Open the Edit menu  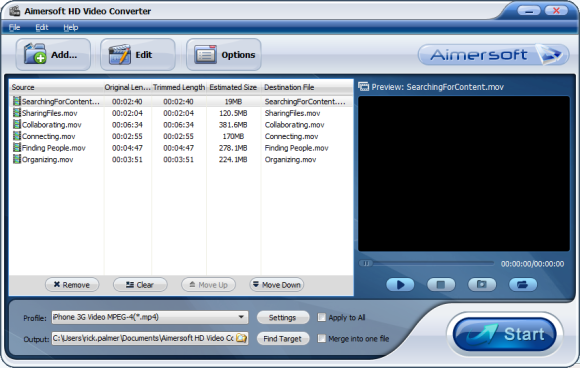pyautogui.click(x=42, y=27)
